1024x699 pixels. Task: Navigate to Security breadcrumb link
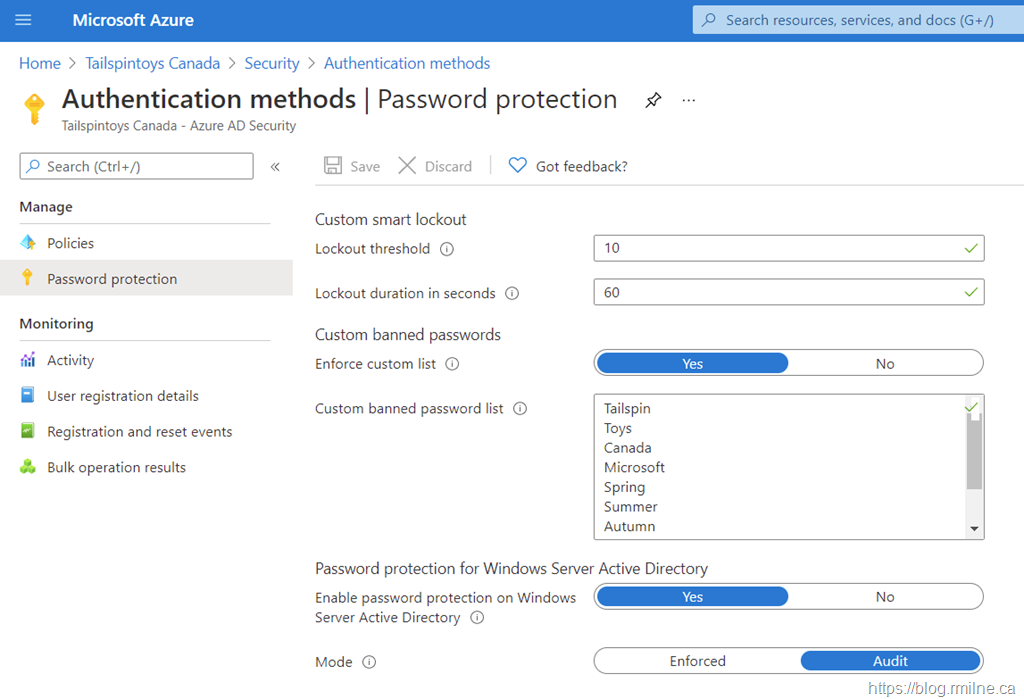(272, 63)
